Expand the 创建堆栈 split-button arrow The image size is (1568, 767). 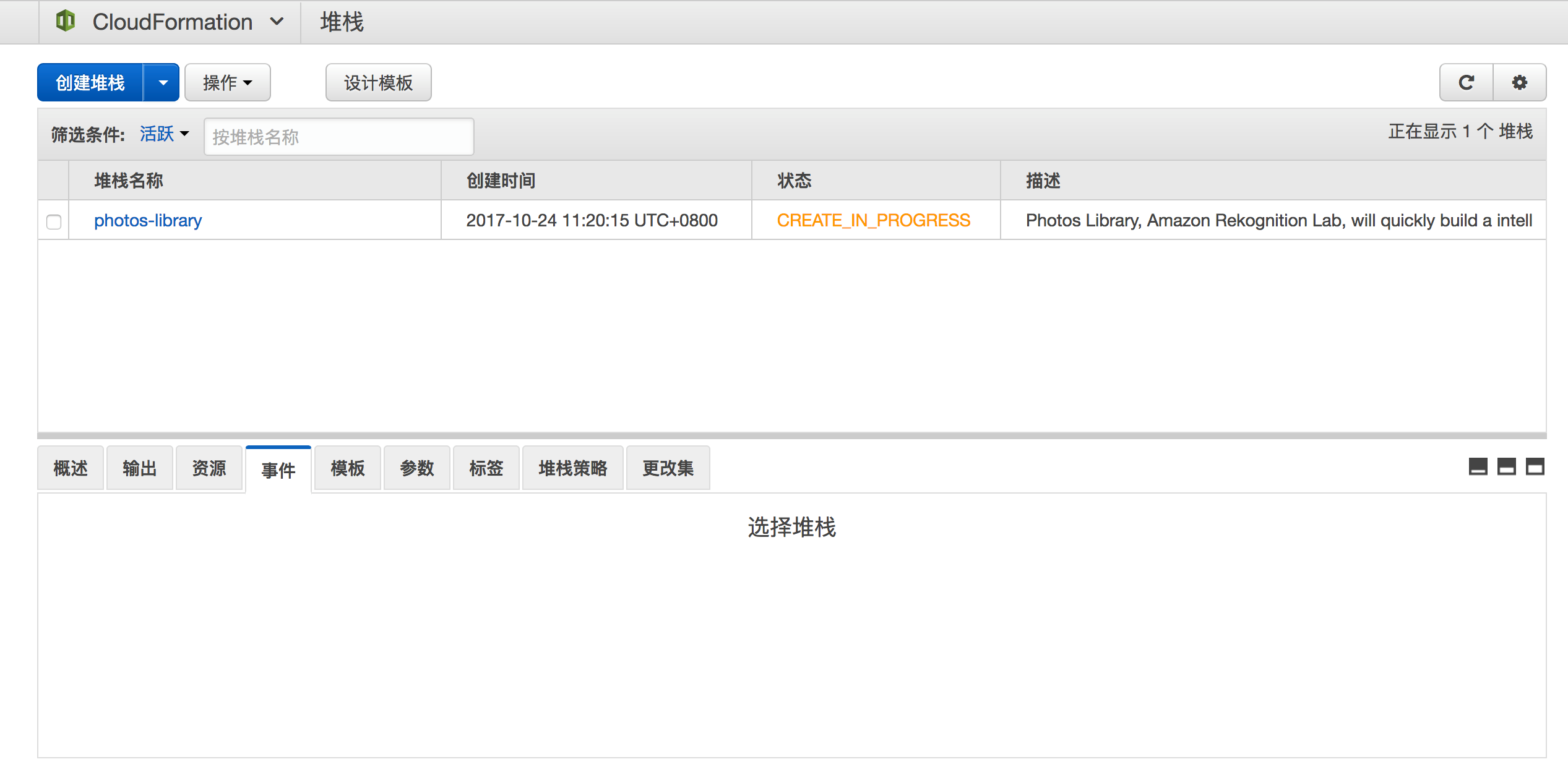point(162,82)
